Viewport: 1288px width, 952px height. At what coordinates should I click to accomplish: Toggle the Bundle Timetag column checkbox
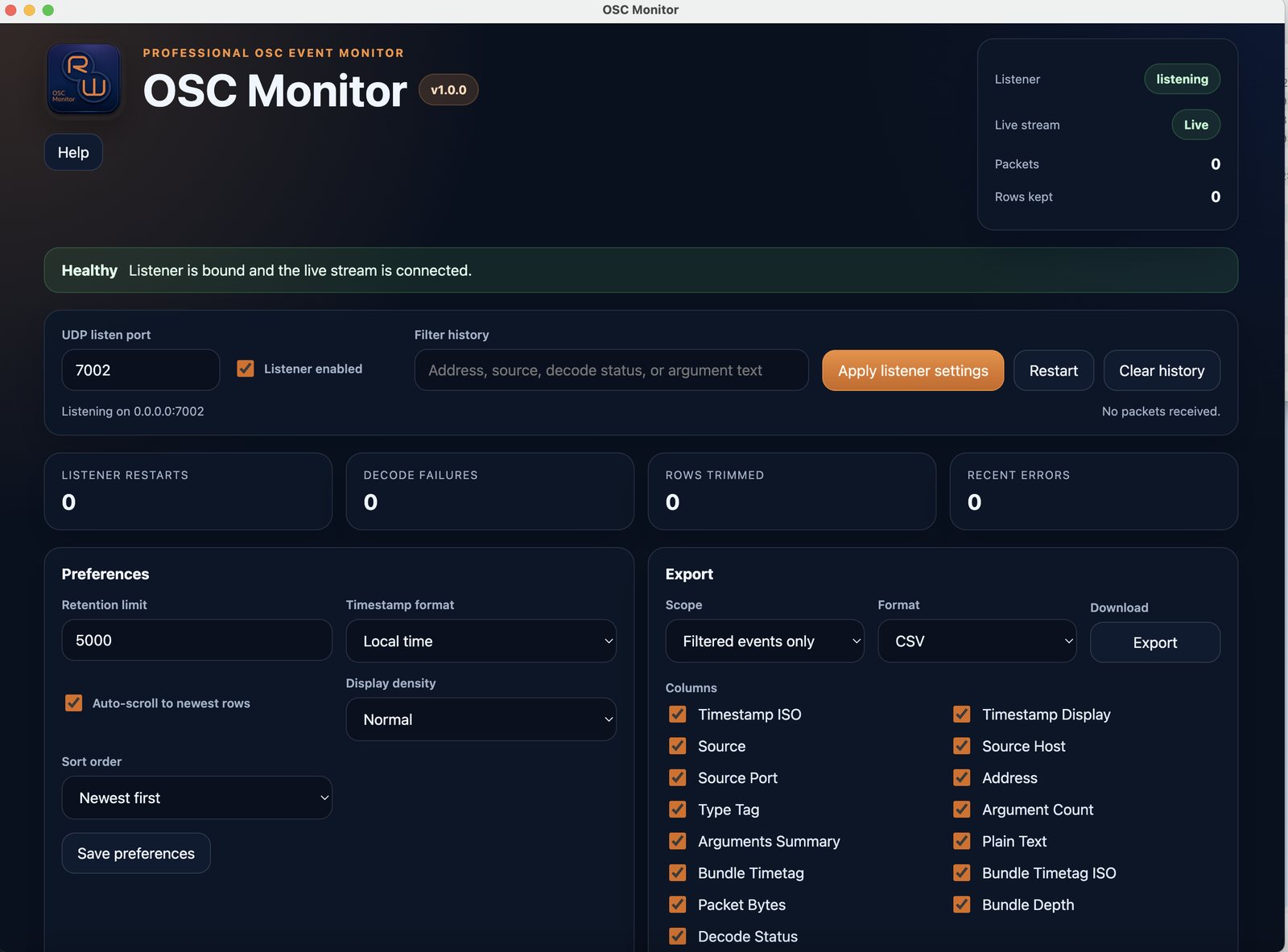tap(678, 873)
